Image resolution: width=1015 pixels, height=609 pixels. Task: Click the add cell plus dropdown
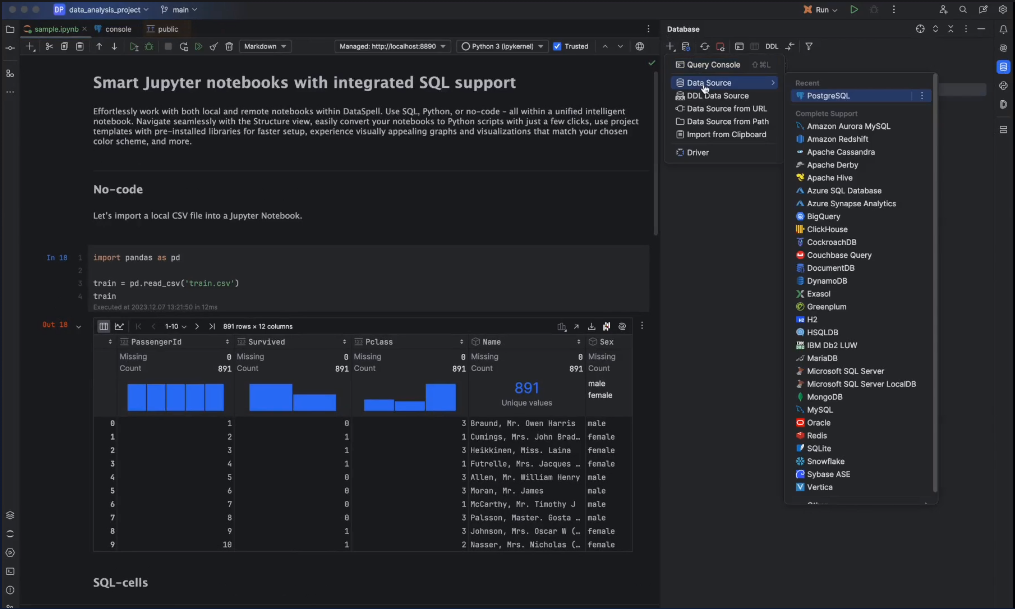[x=30, y=47]
